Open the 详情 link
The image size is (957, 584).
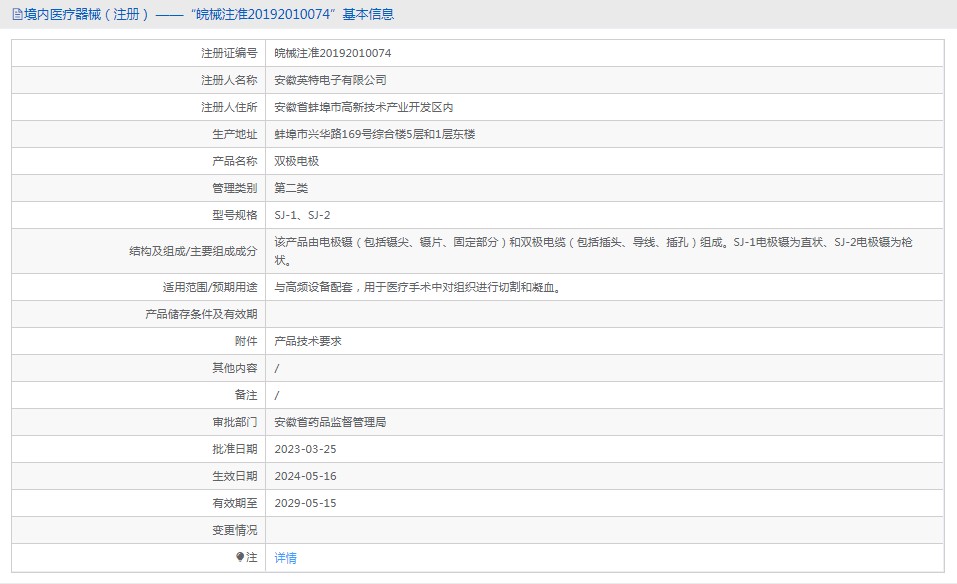pos(286,558)
